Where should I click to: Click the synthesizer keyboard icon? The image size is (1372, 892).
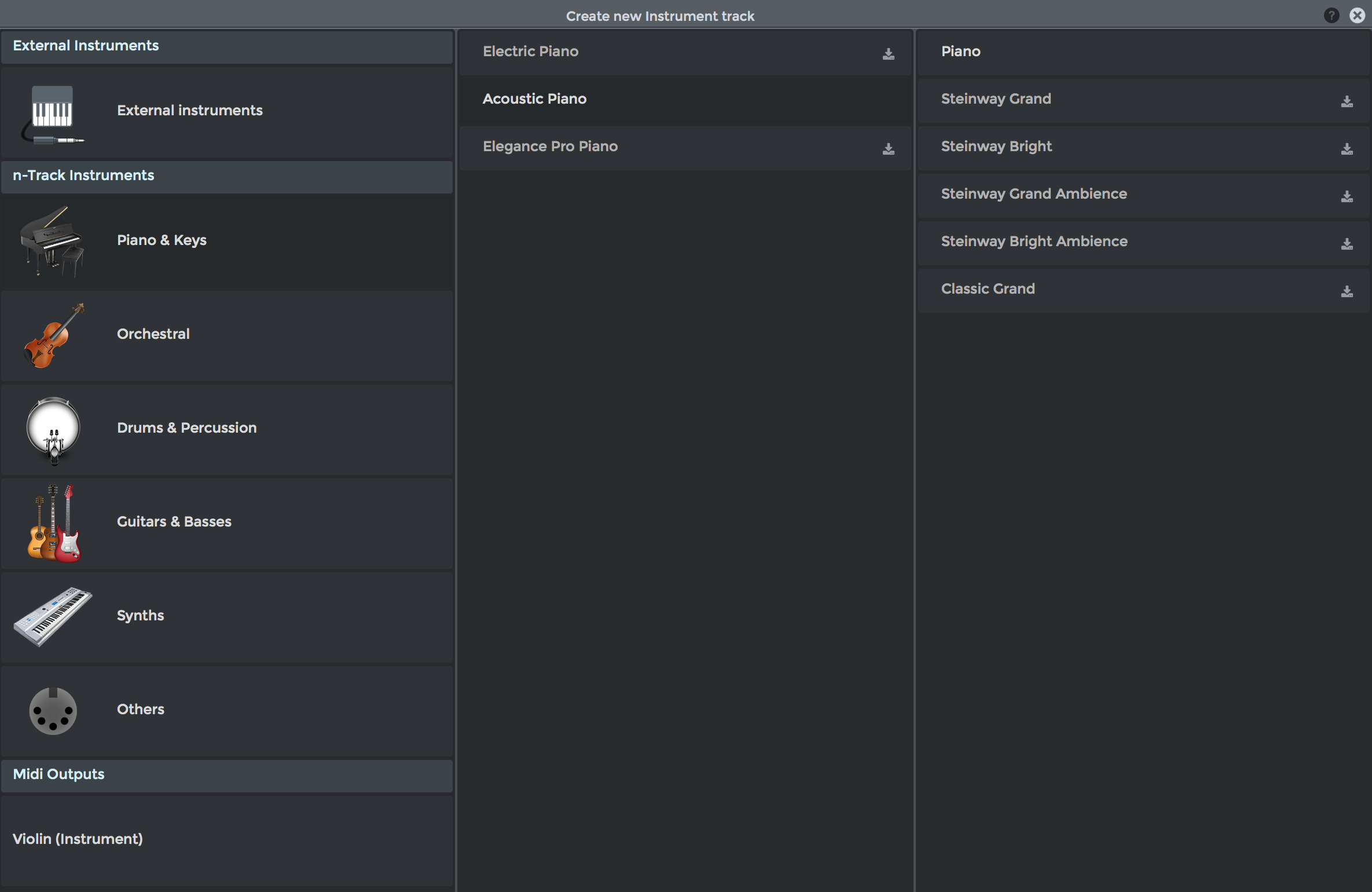pos(53,617)
